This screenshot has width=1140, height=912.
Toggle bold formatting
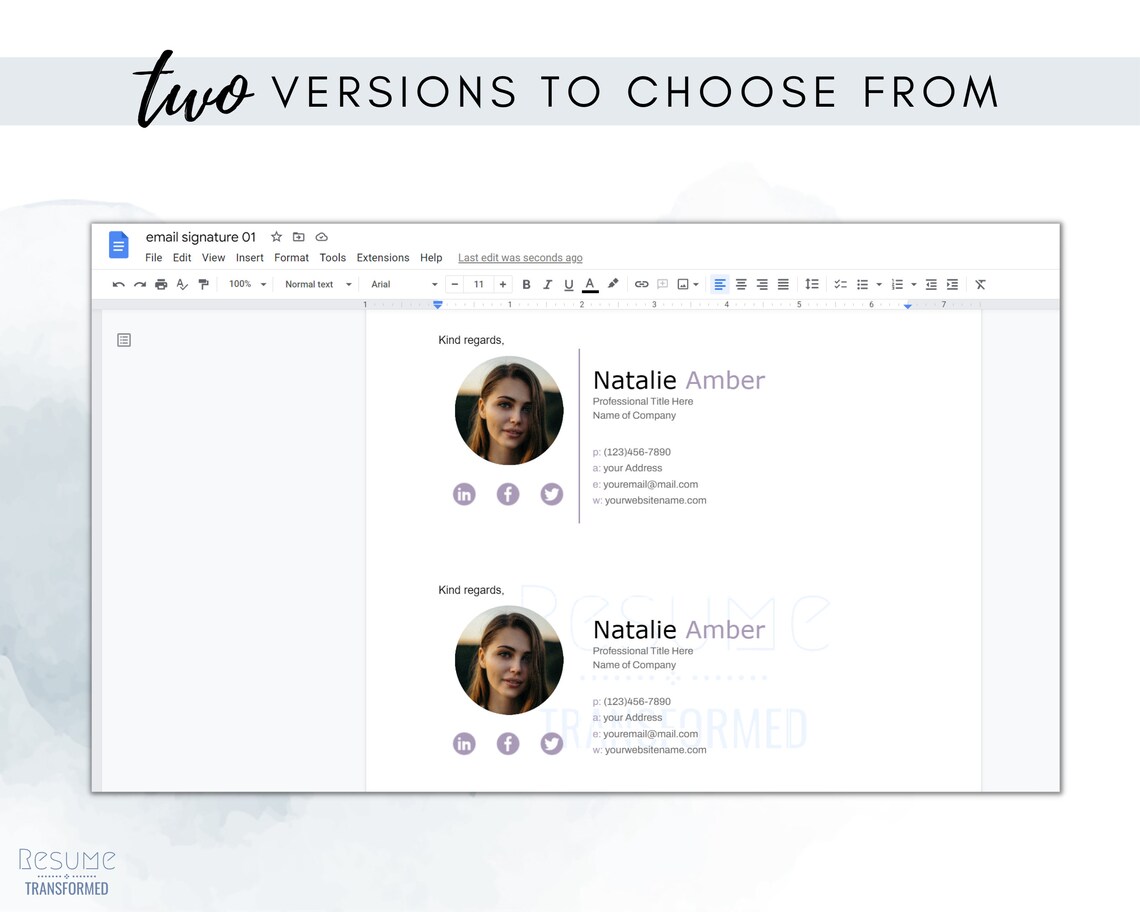coord(526,284)
